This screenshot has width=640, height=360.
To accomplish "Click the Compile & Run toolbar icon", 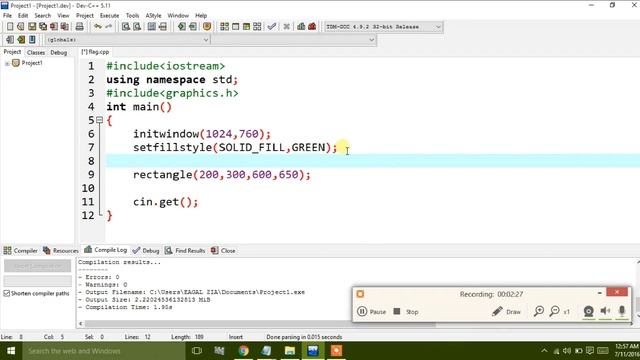I will [x=246, y=27].
